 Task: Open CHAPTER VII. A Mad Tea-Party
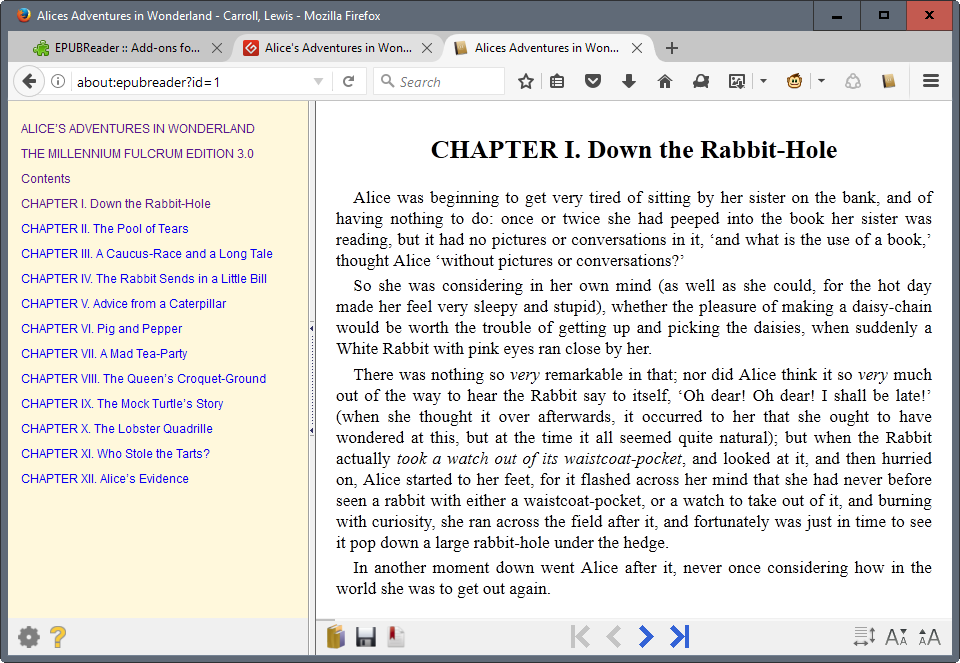[x=104, y=354]
